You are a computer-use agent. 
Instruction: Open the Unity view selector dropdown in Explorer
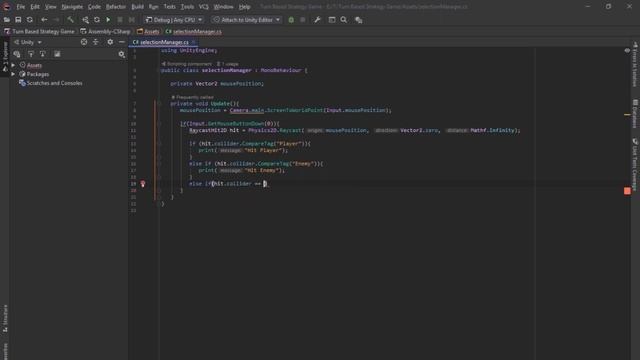coord(28,42)
